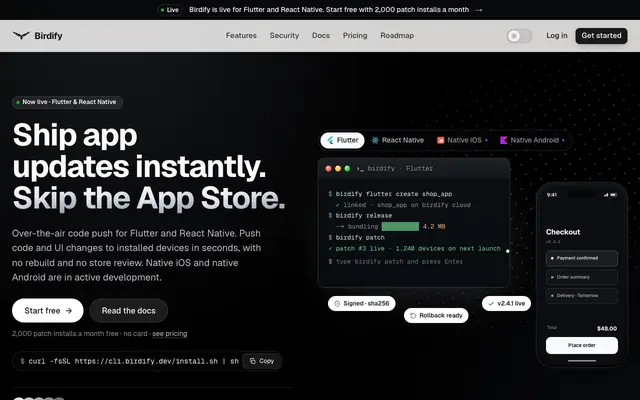Switch to the React Native tab
640x400 pixels.
(397, 140)
